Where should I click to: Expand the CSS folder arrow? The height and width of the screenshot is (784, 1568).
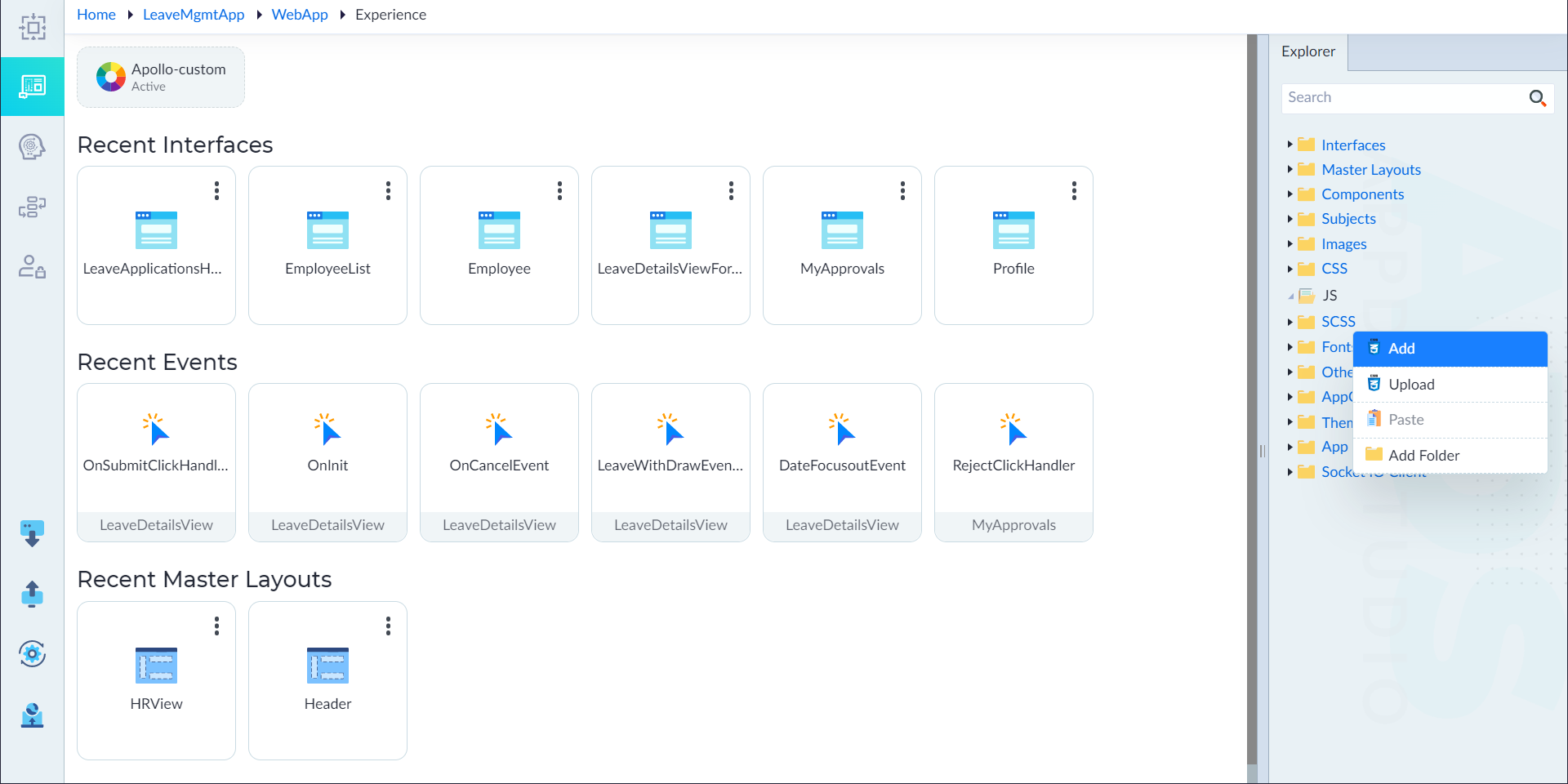point(1290,268)
